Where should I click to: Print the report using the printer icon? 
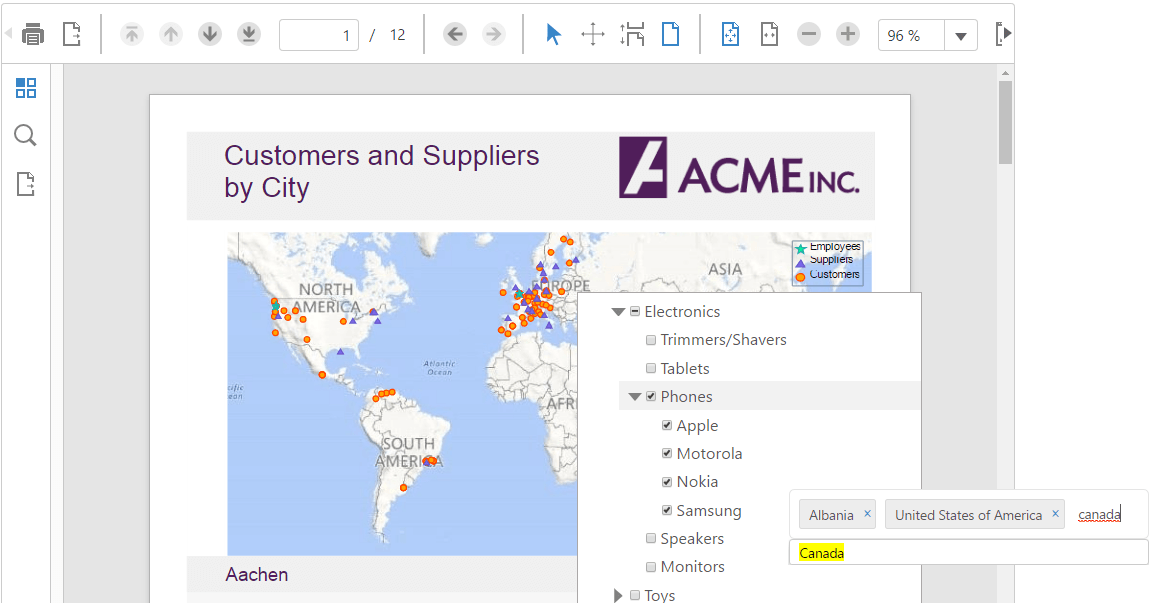[x=33, y=33]
